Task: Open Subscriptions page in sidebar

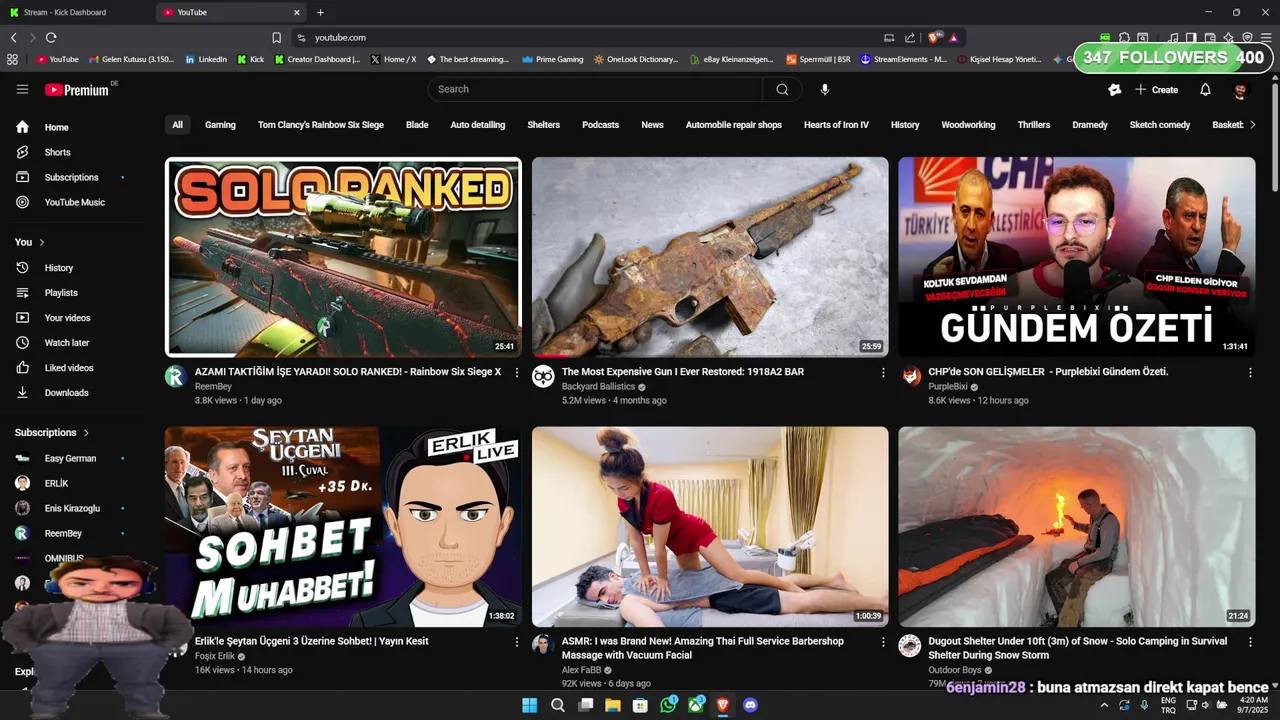Action: (x=72, y=177)
